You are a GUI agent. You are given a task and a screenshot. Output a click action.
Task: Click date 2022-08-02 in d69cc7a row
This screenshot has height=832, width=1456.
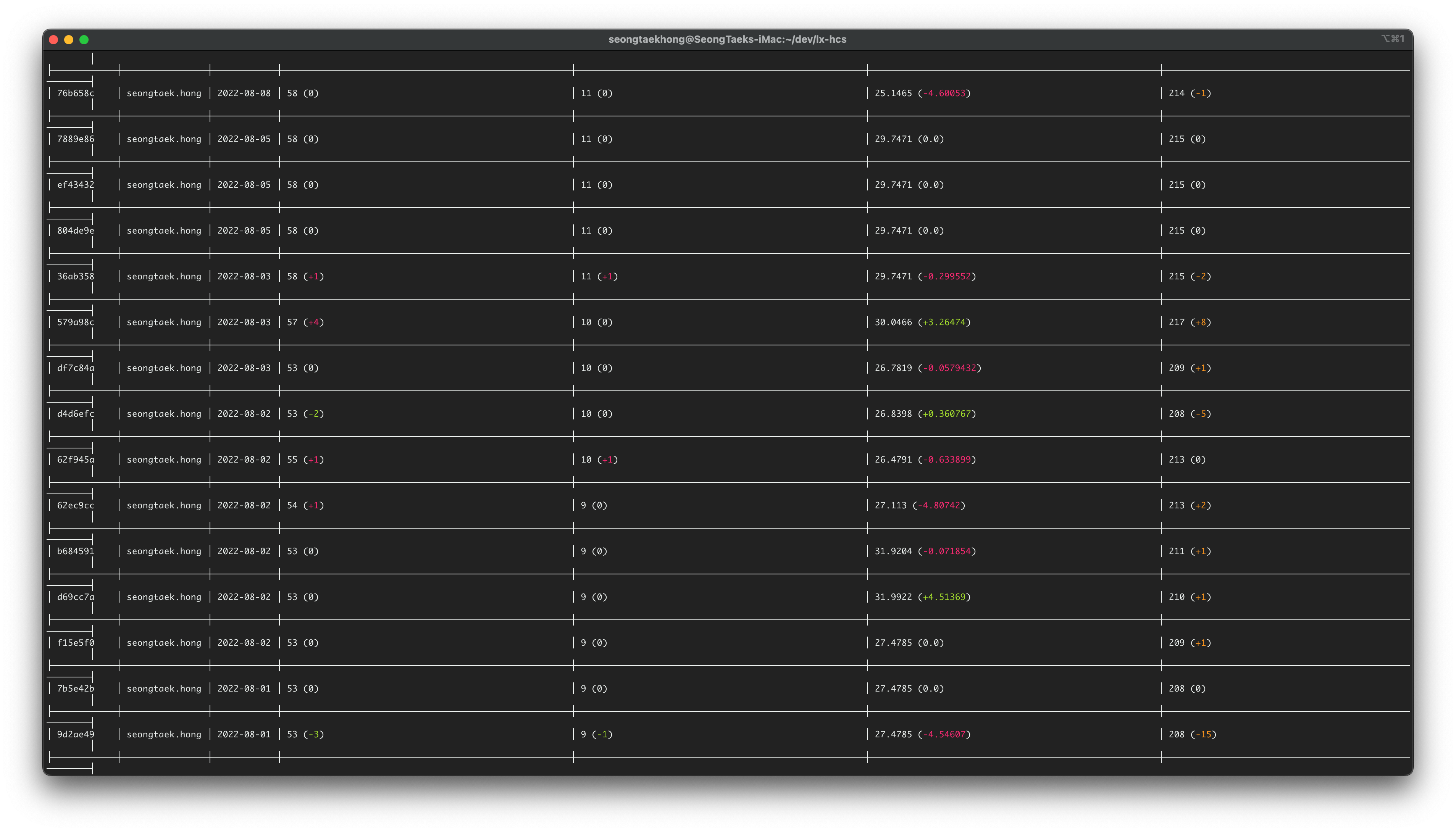(x=244, y=597)
